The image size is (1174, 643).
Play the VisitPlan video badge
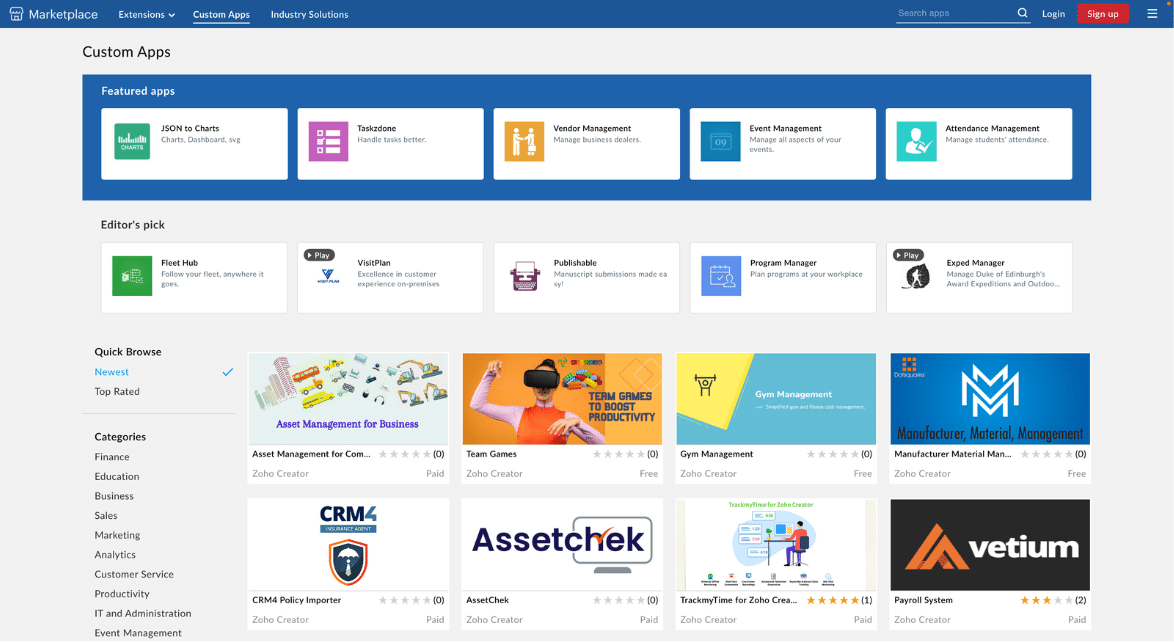coord(319,255)
